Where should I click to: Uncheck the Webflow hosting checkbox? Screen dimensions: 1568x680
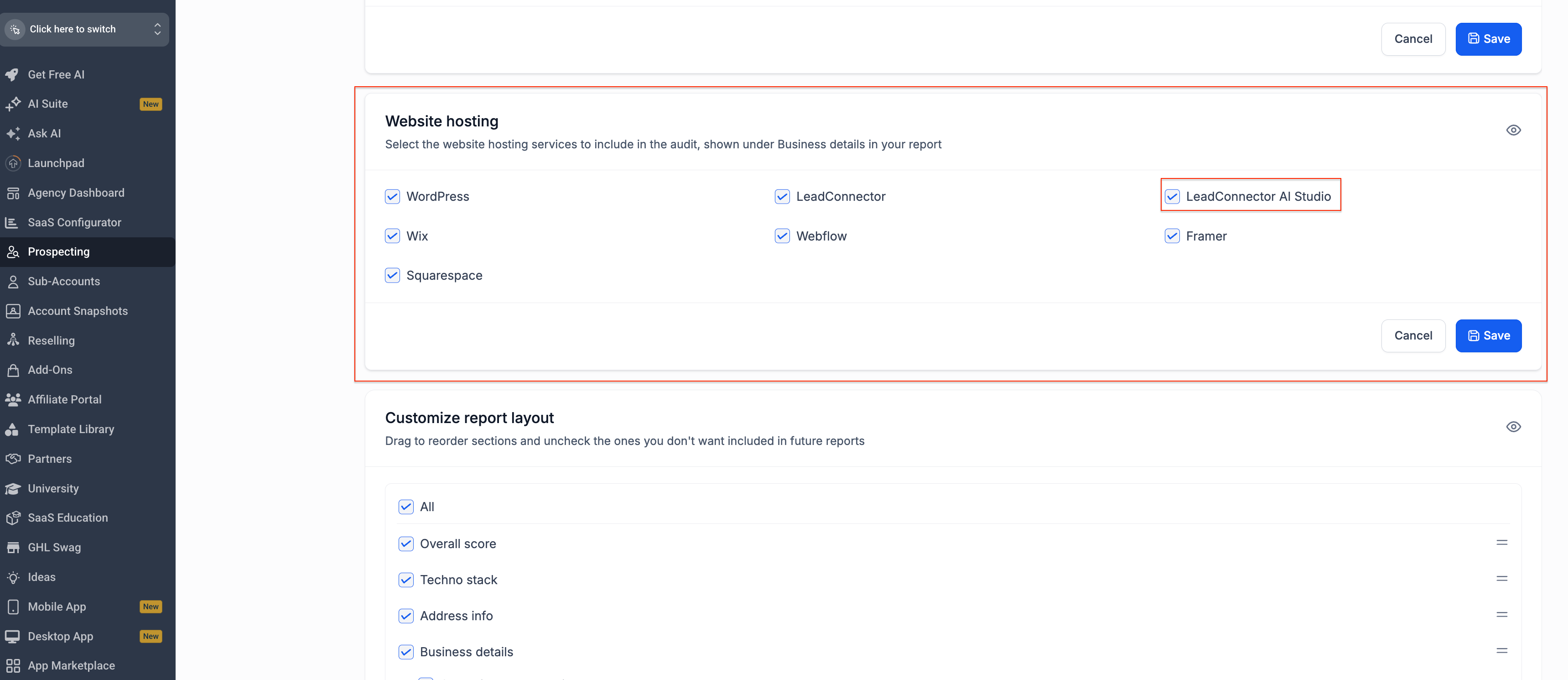click(782, 236)
